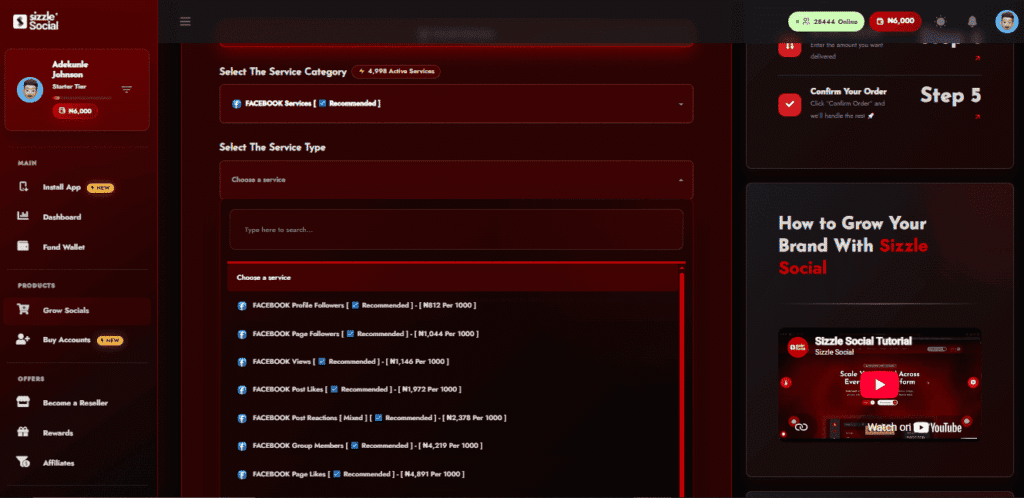Screen dimensions: 1024x498
Task: Click the video channel logo icon
Action: [x=797, y=347]
